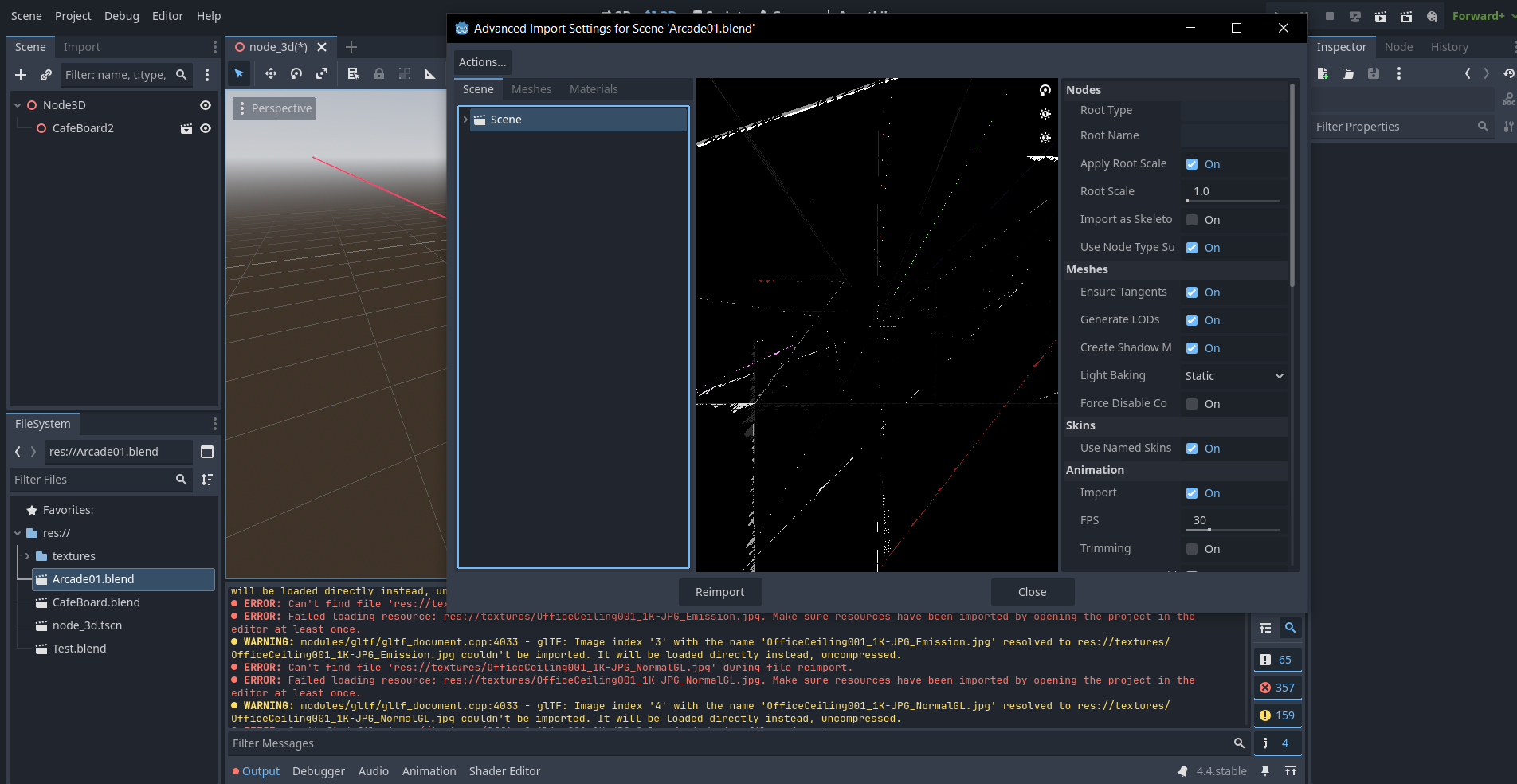
Task: Click the Reimport button
Action: (719, 592)
